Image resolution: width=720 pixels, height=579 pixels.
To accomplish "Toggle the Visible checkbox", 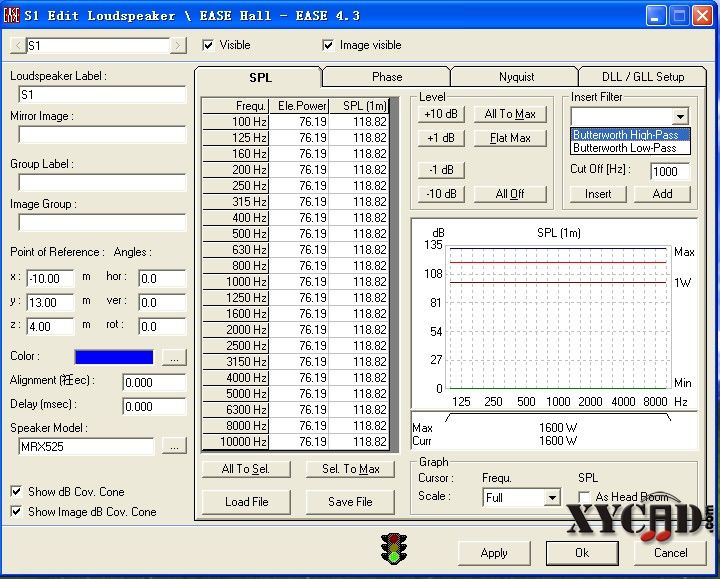I will (x=208, y=45).
